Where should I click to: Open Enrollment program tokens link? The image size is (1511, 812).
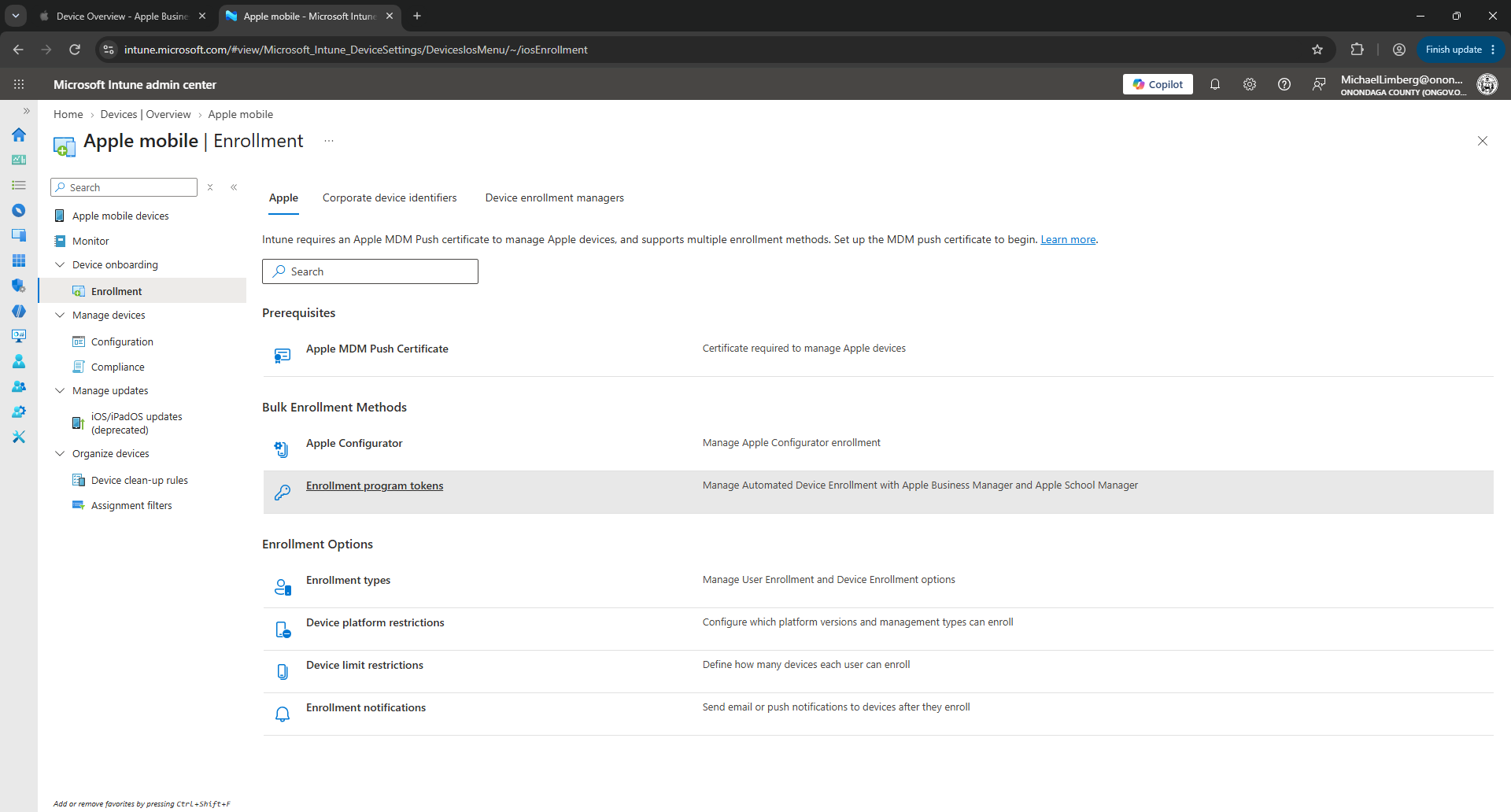375,485
